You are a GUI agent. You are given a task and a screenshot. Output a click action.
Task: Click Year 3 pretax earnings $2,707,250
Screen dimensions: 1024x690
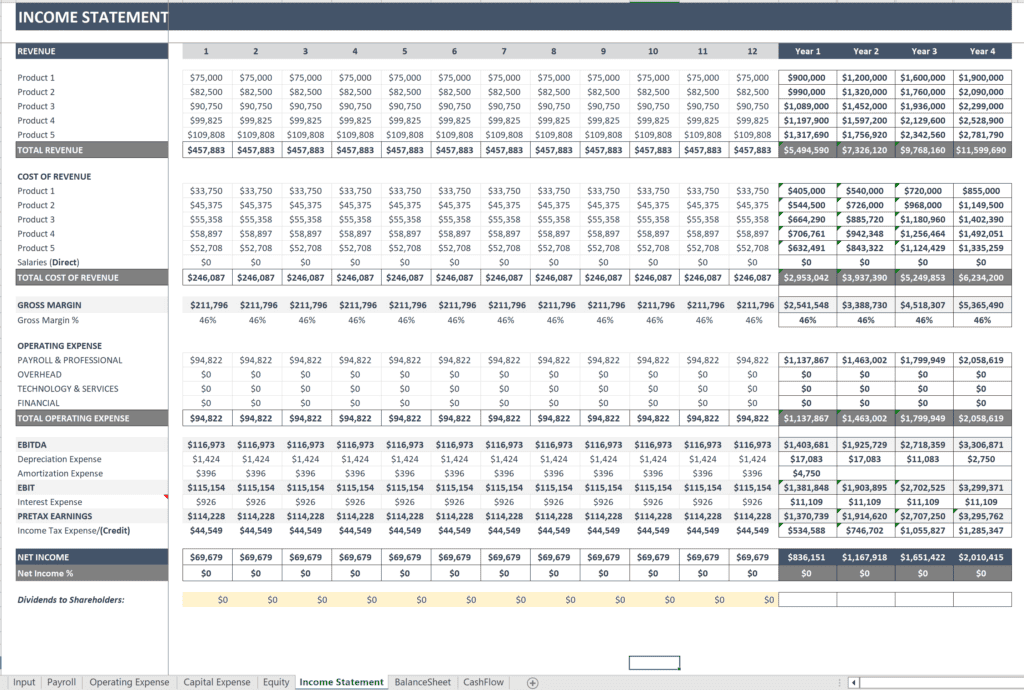point(924,516)
